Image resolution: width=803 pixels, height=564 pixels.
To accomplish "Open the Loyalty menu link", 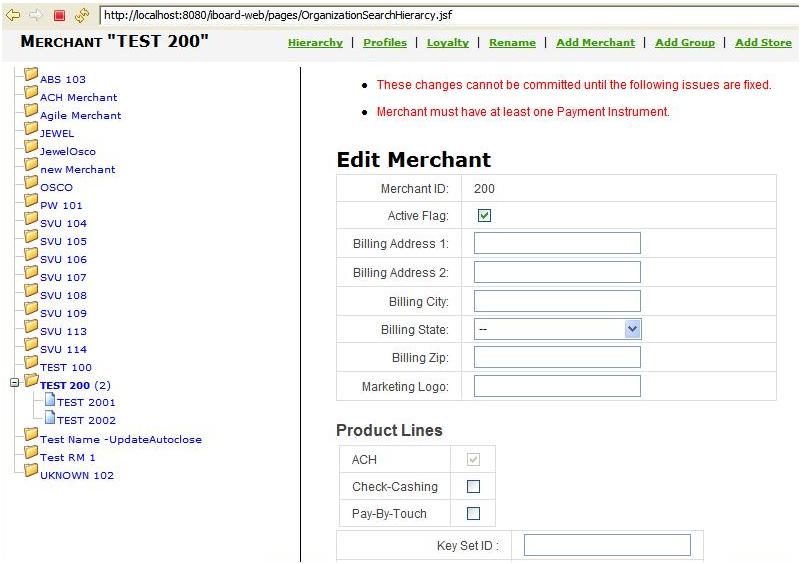I will (x=448, y=43).
